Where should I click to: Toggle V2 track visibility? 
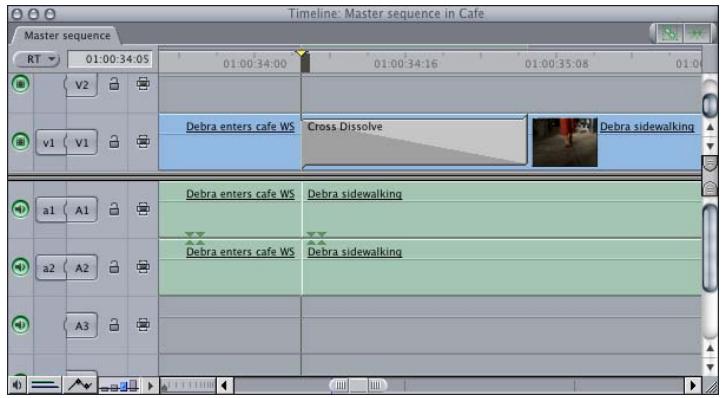click(20, 84)
